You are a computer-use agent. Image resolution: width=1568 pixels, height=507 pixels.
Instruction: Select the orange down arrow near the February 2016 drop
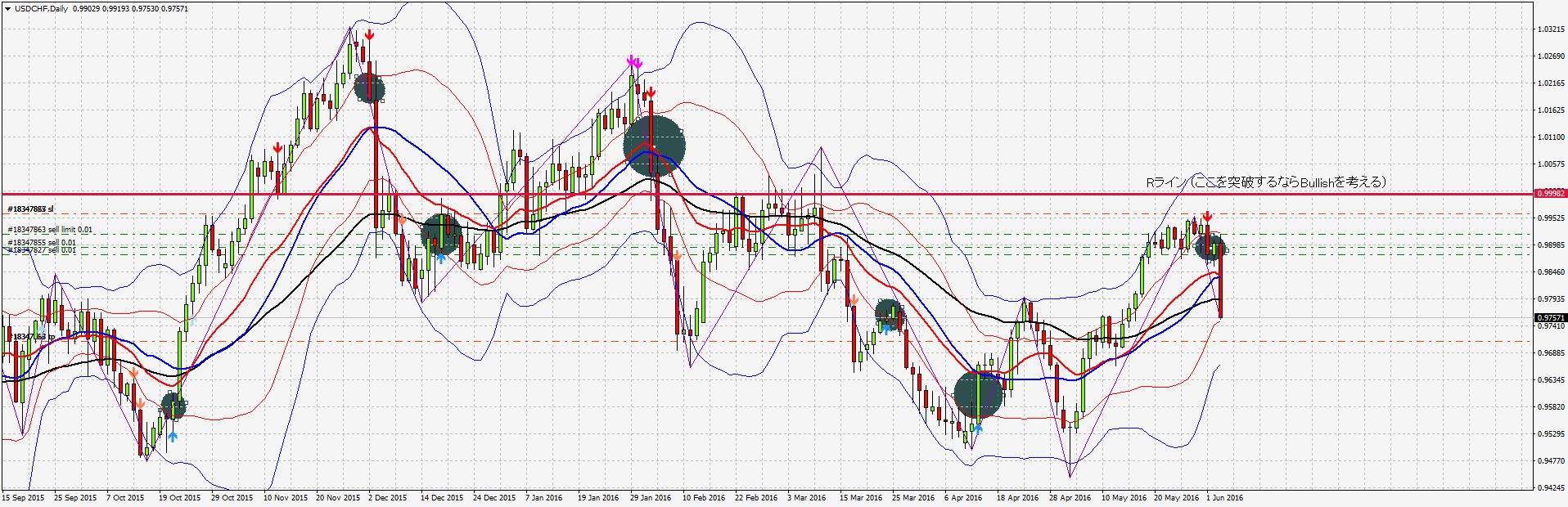(678, 256)
